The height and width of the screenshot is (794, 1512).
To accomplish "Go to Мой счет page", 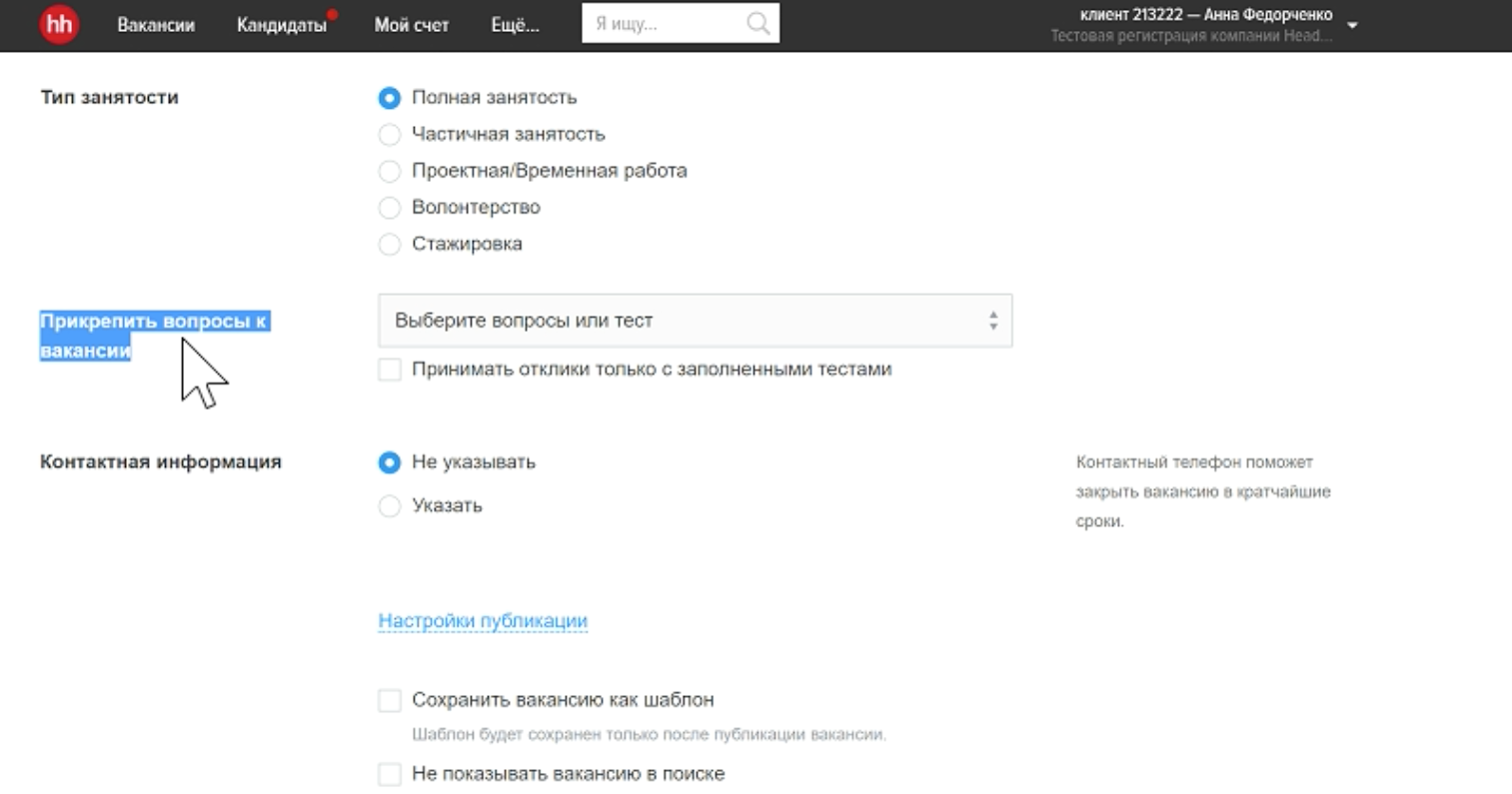I will coord(411,25).
